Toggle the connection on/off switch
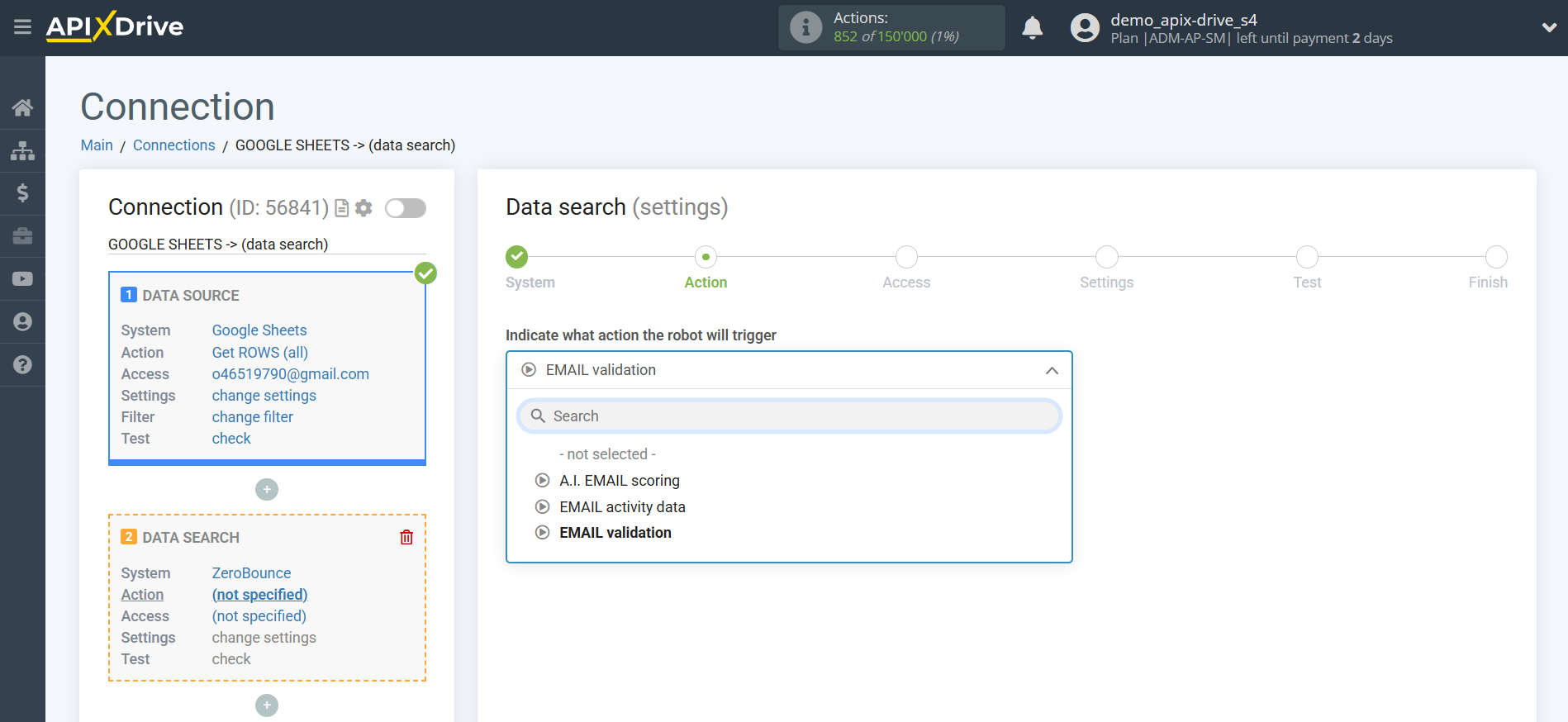This screenshot has height=722, width=1568. tap(405, 208)
